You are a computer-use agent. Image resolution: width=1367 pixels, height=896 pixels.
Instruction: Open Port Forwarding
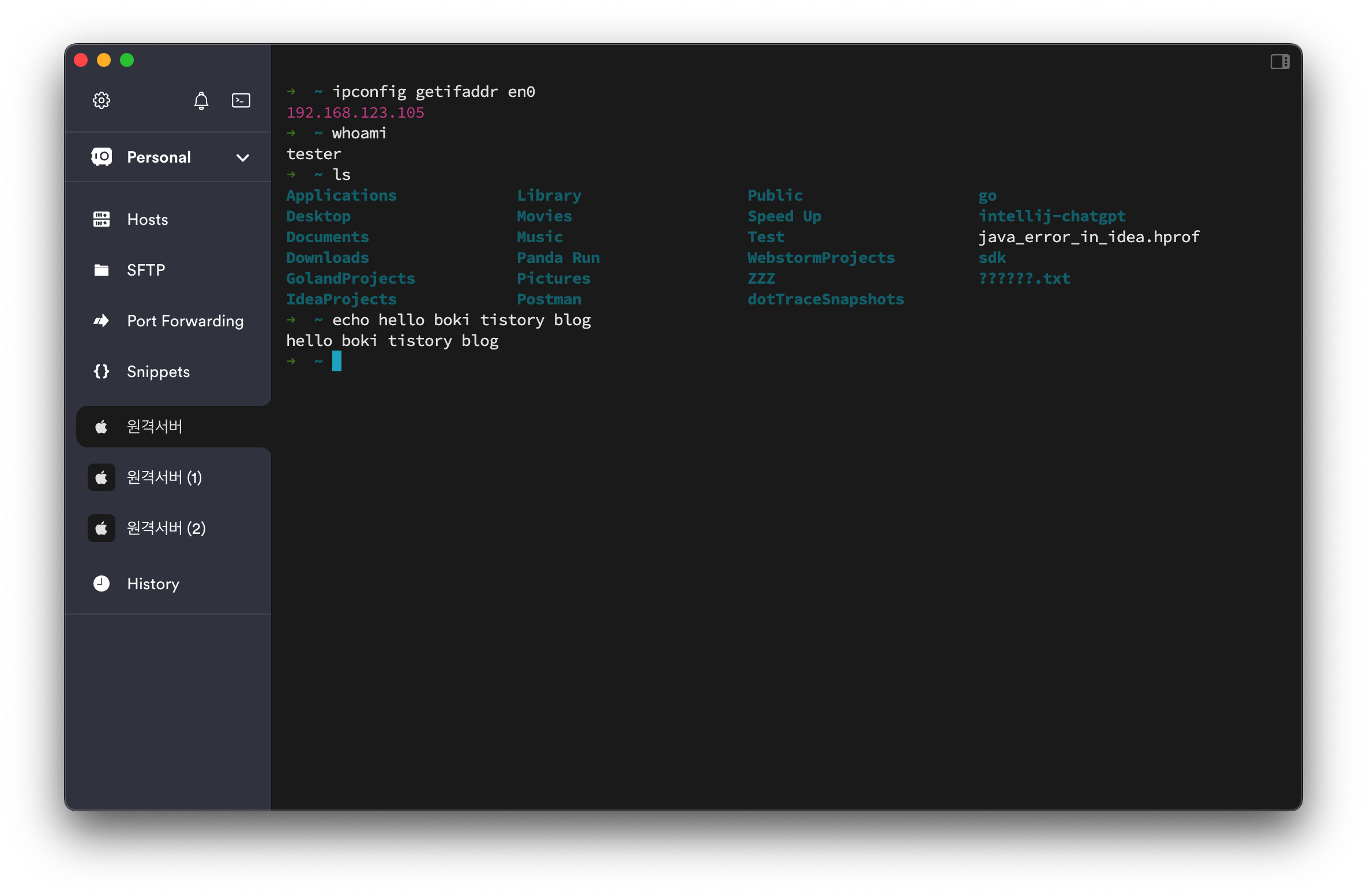[185, 321]
